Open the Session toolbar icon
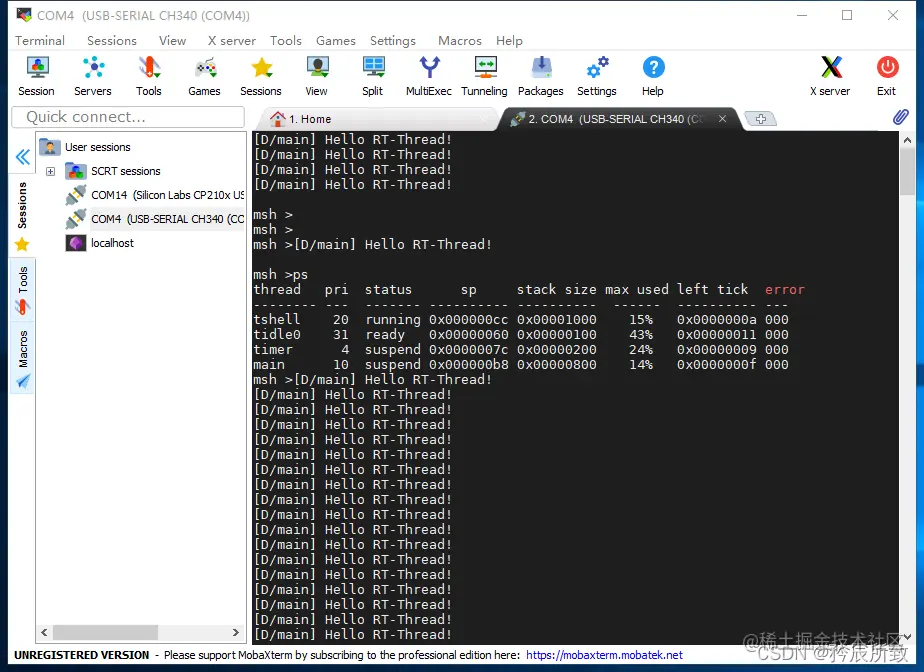This screenshot has height=672, width=924. [37, 76]
